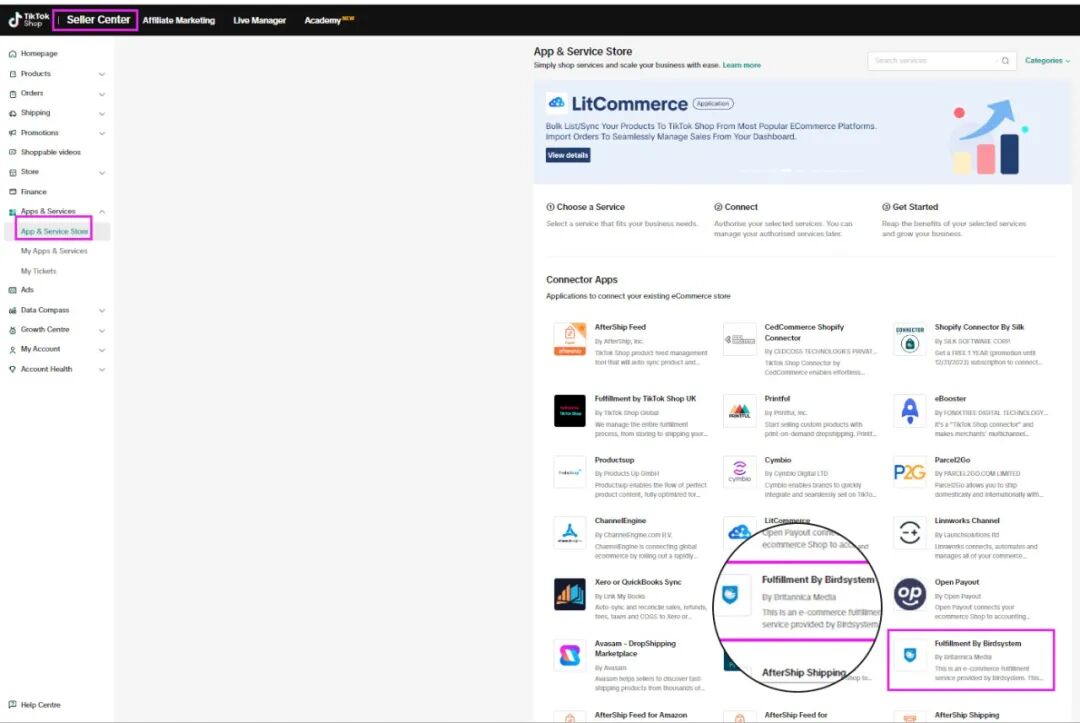Open the Open Payout app icon
Image resolution: width=1080 pixels, height=723 pixels.
tap(910, 594)
